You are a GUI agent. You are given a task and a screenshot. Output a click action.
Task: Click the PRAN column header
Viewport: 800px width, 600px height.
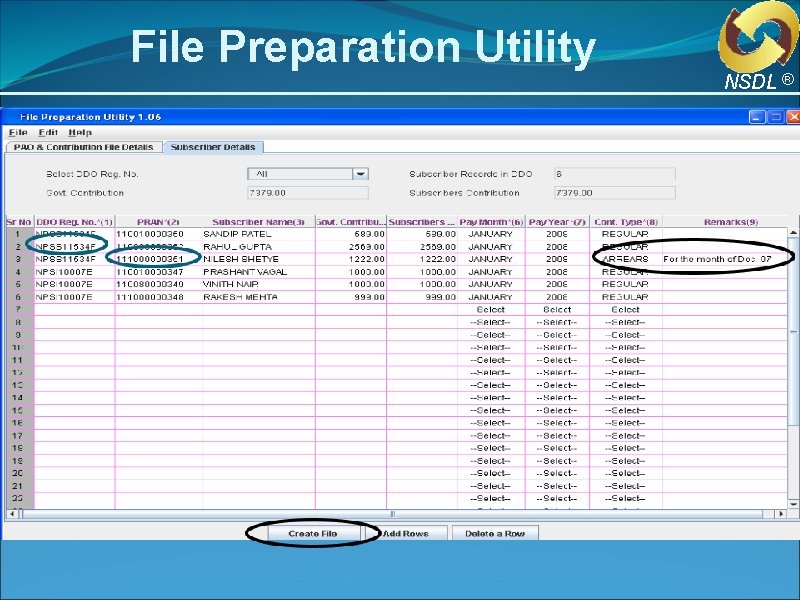click(159, 222)
